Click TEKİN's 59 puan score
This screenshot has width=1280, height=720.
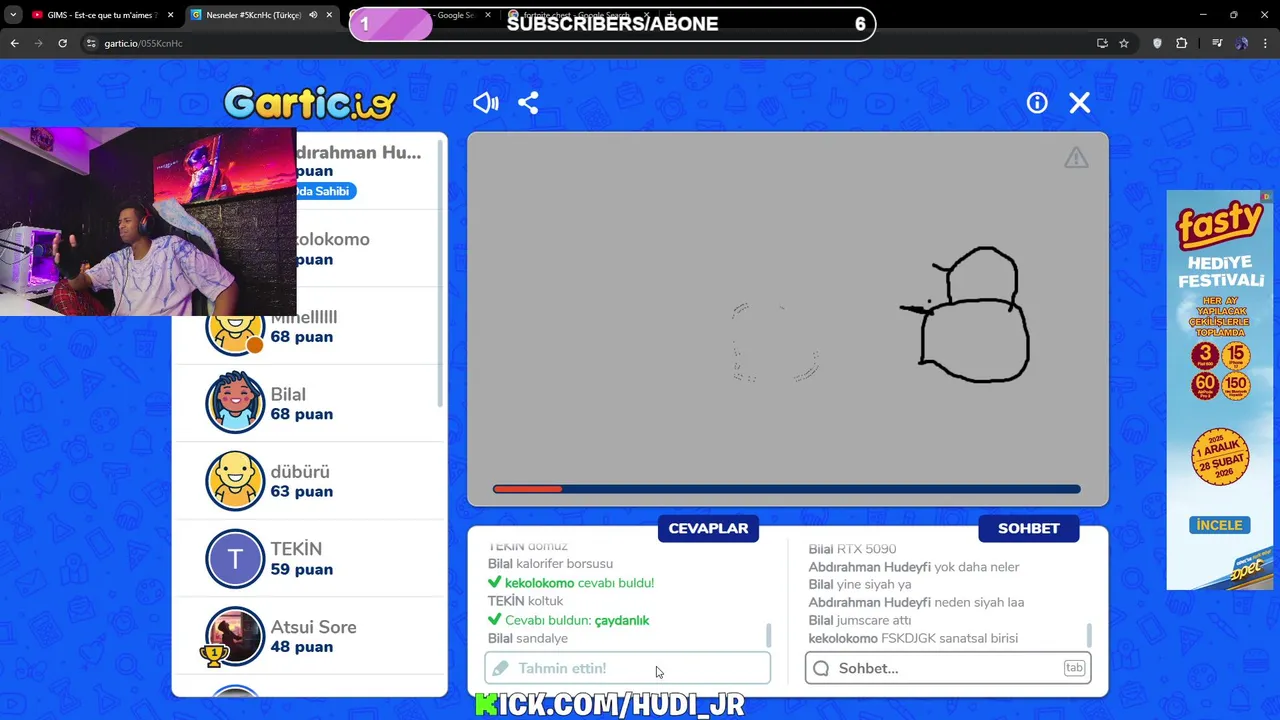pyautogui.click(x=301, y=569)
